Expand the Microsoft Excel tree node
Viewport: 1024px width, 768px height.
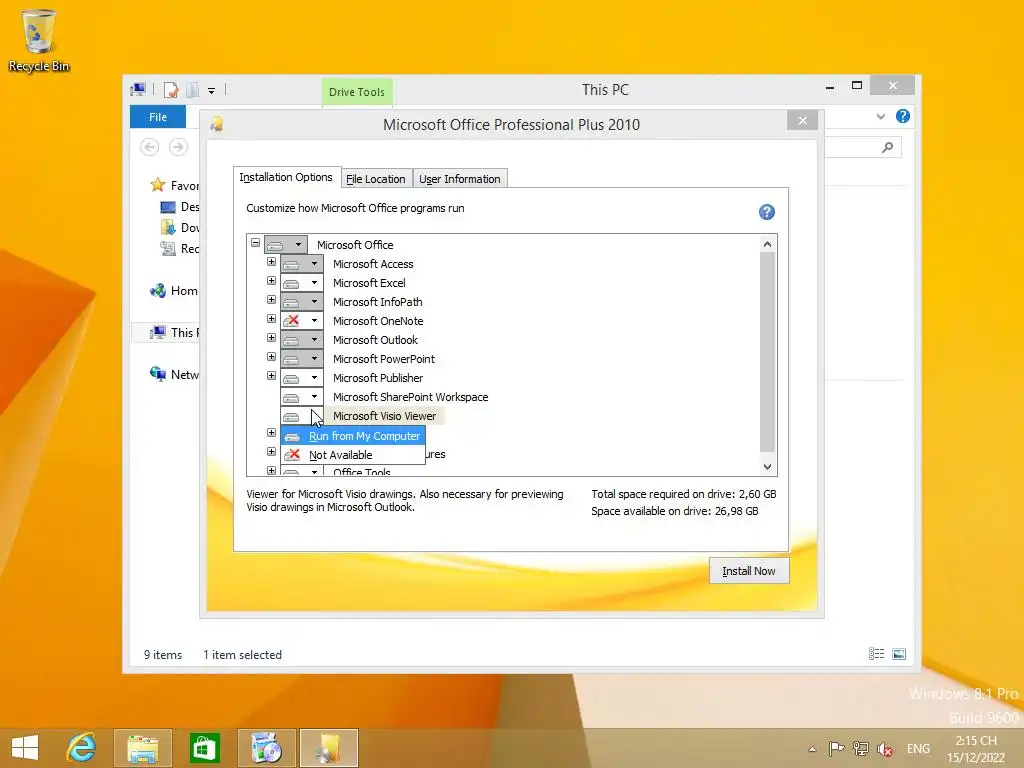tap(271, 281)
